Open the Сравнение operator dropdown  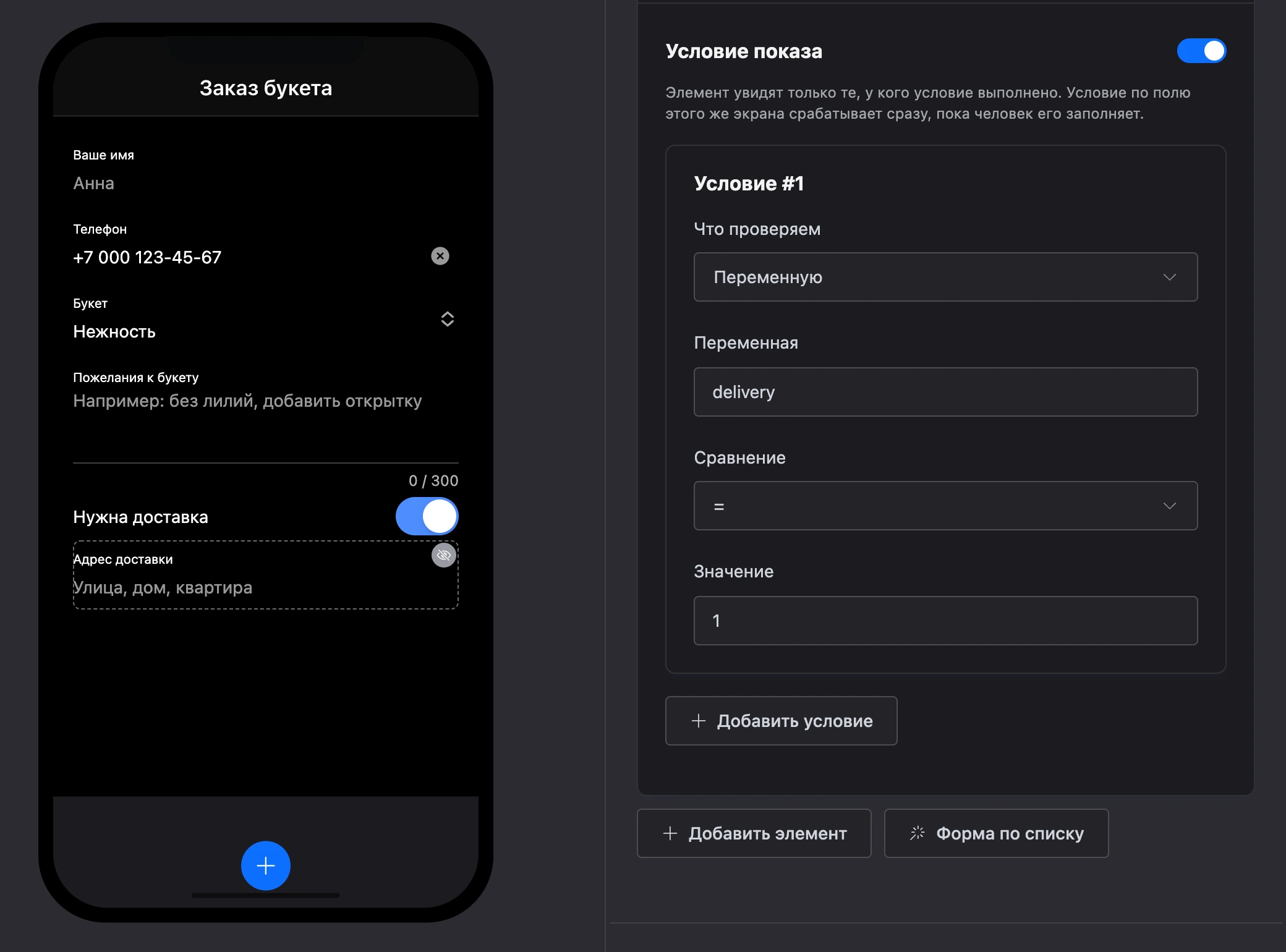[x=945, y=506]
